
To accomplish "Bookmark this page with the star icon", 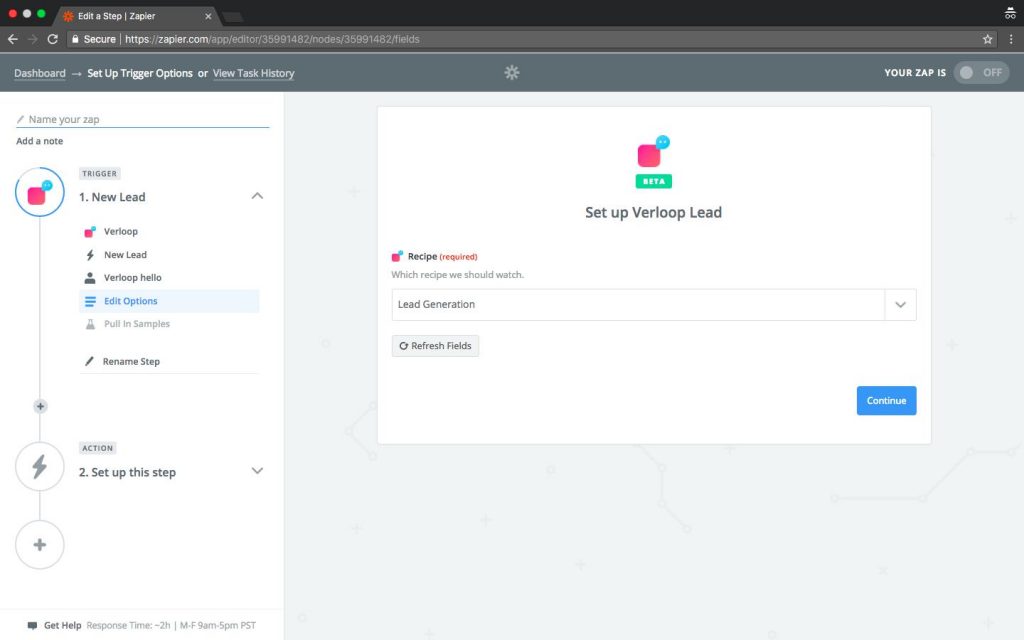I will [x=987, y=39].
